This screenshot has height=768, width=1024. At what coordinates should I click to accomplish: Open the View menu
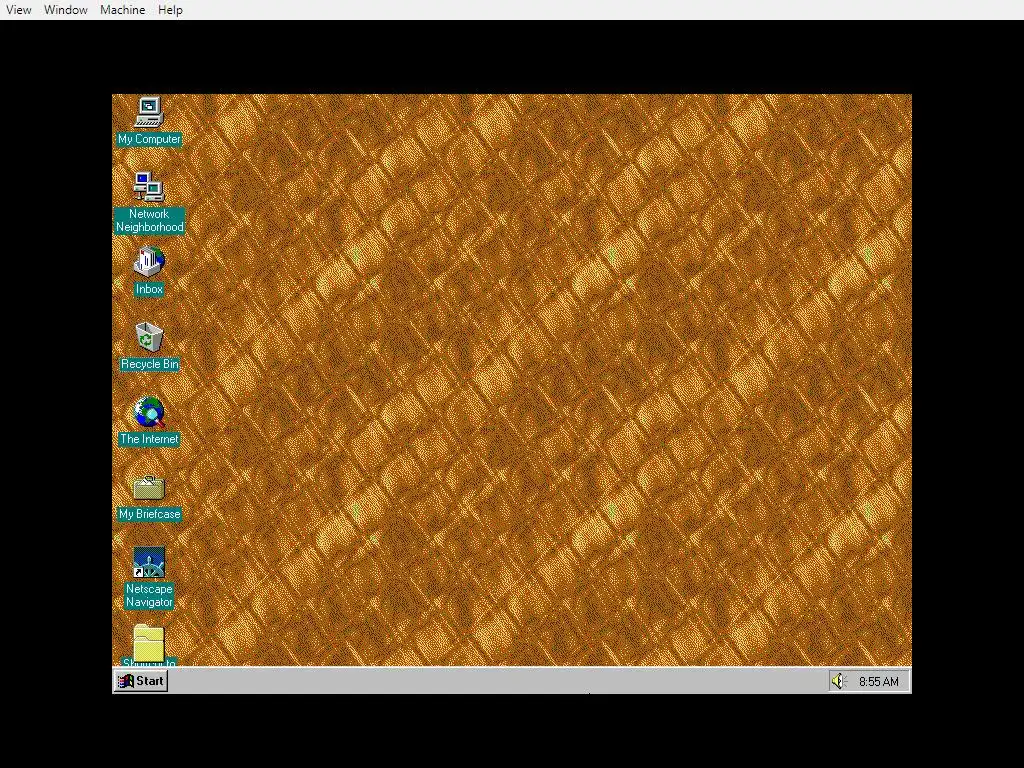[19, 10]
